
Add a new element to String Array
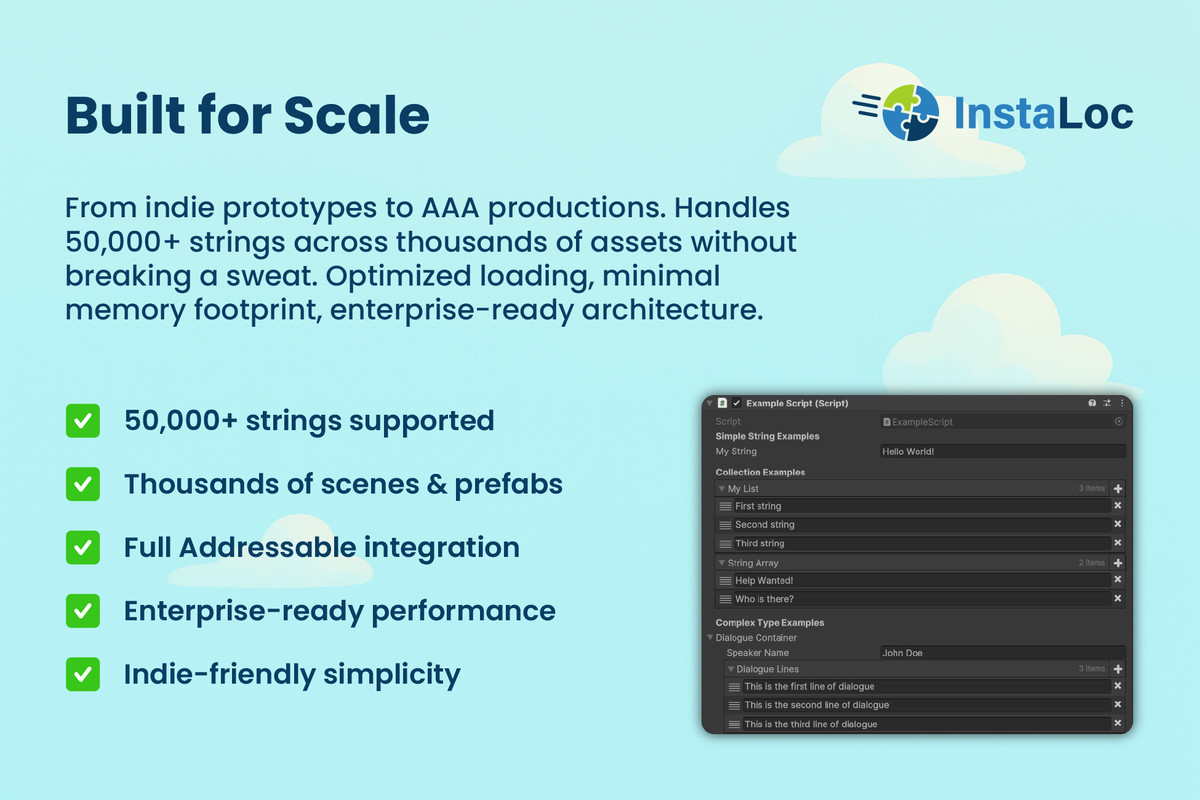click(1118, 563)
